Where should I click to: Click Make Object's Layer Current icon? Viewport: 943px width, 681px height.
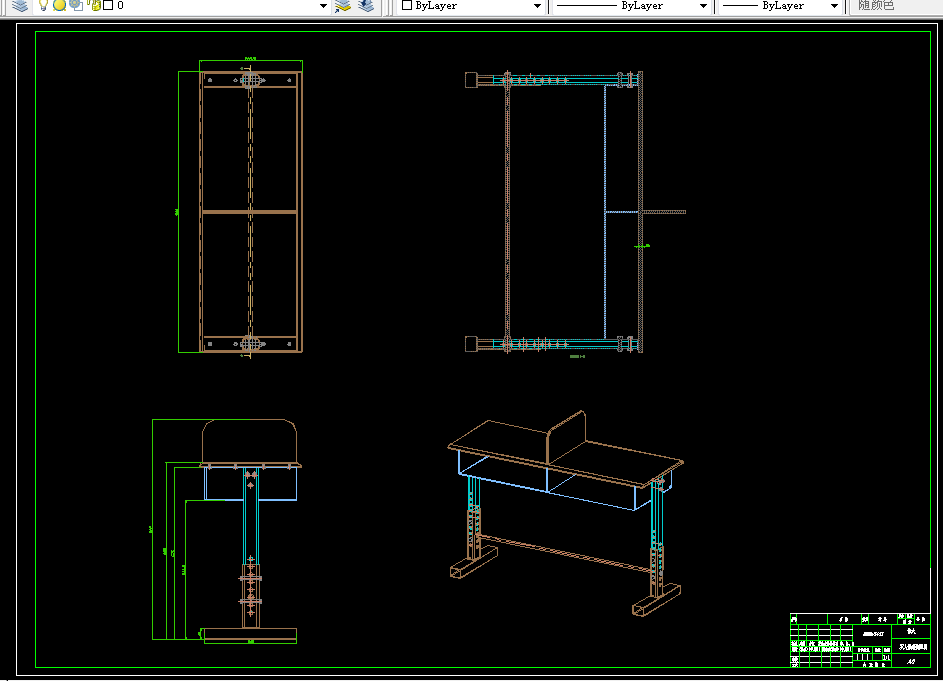pyautogui.click(x=343, y=6)
